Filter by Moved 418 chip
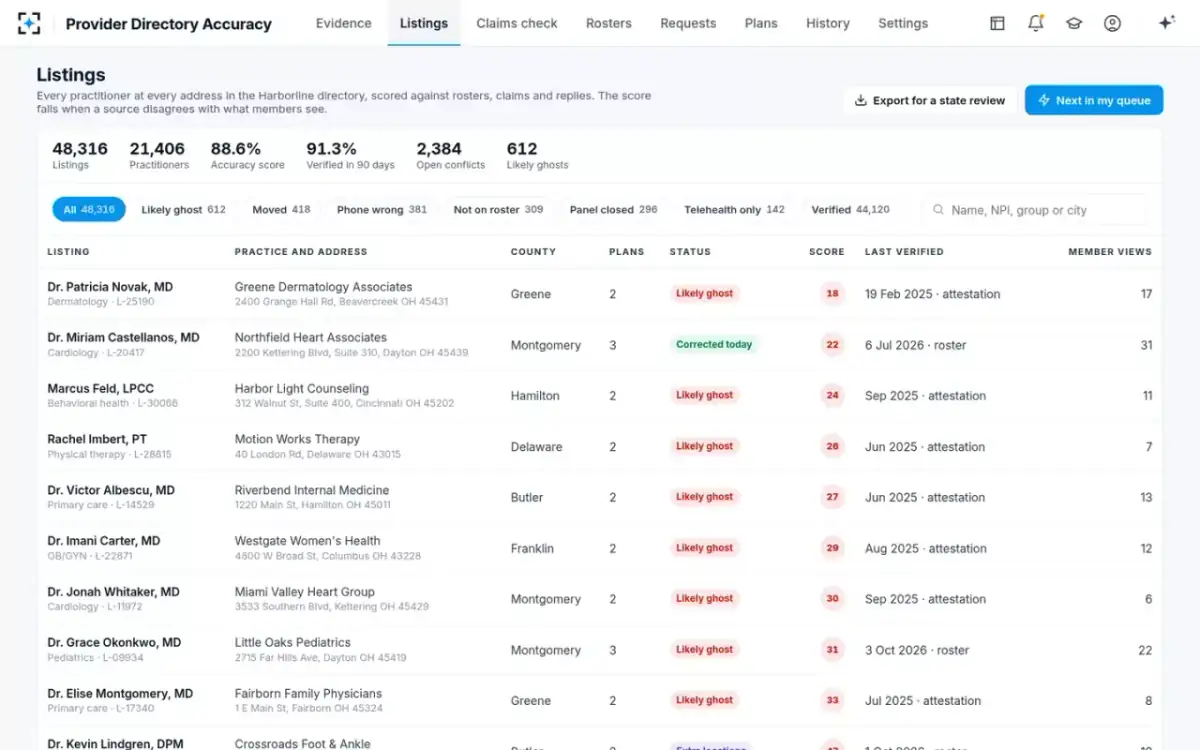 click(x=281, y=210)
